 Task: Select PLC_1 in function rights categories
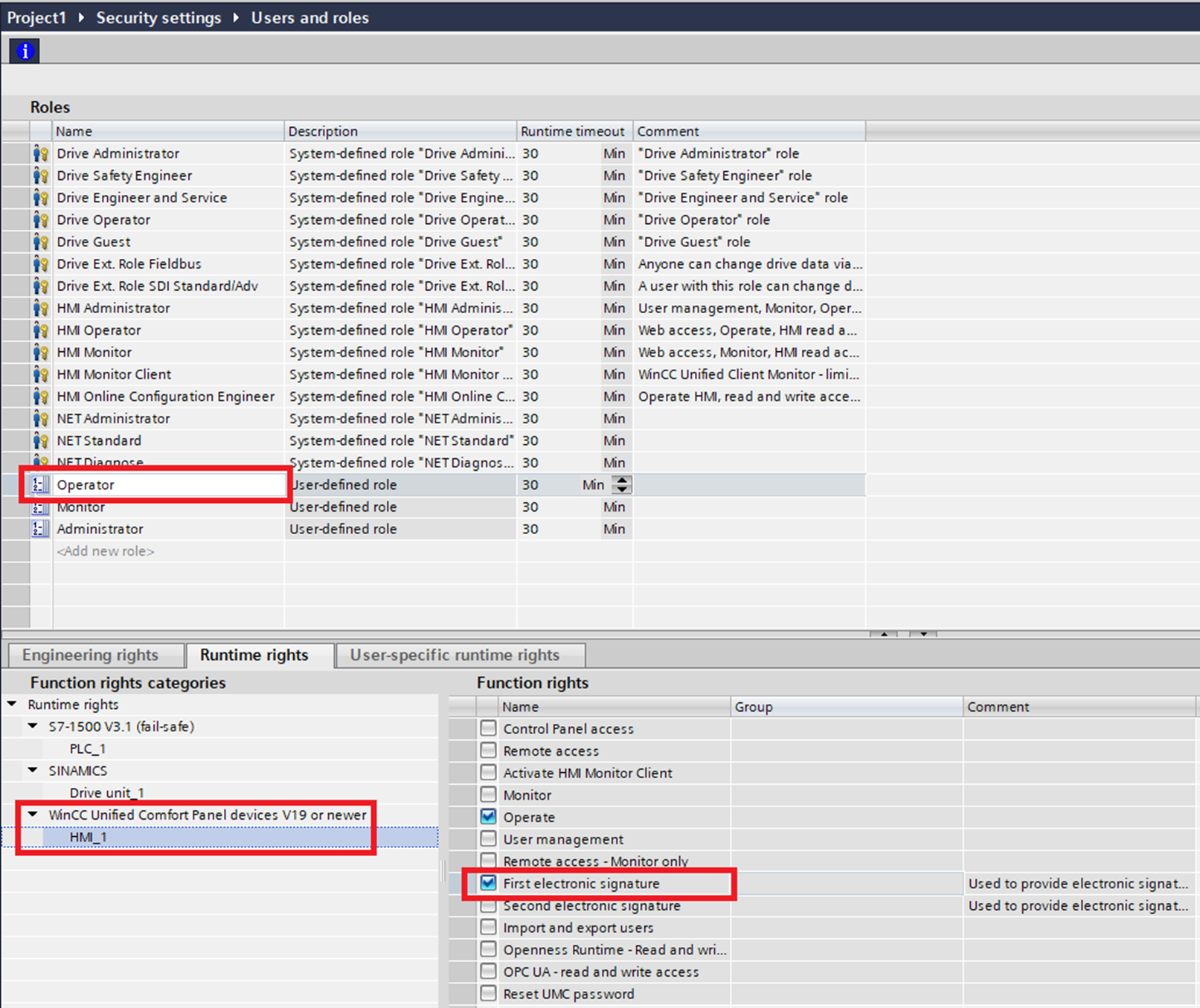(88, 748)
